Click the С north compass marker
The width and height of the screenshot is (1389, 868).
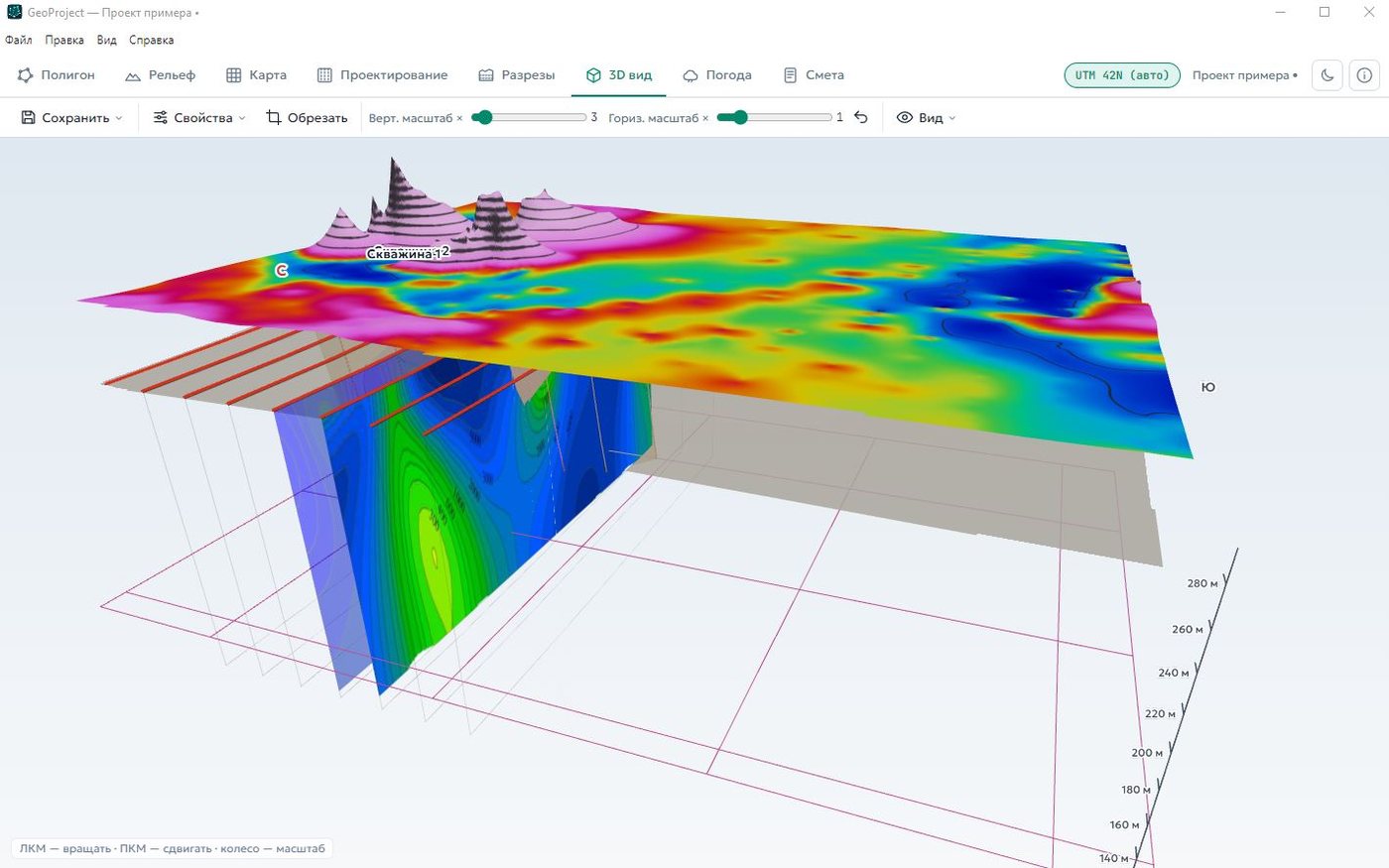282,270
